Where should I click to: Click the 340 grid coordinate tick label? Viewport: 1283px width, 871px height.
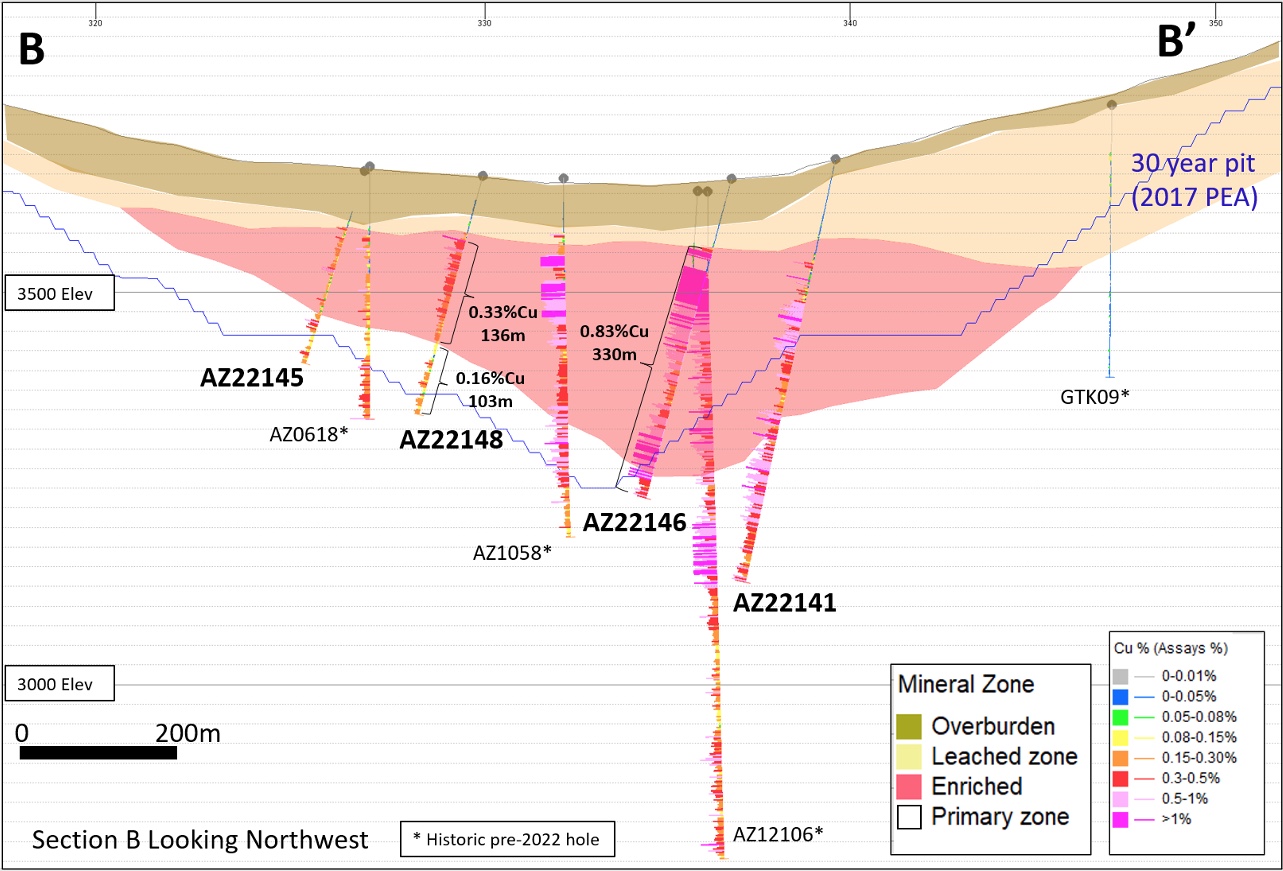(850, 22)
